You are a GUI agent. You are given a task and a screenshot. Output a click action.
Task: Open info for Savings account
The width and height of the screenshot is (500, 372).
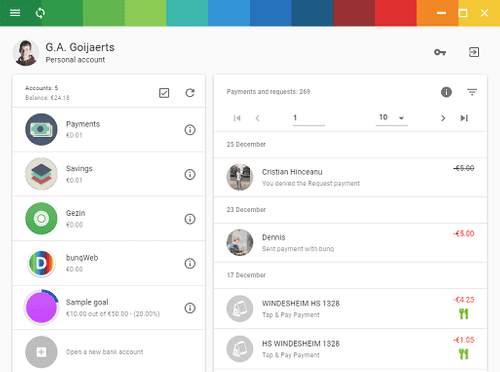click(190, 174)
